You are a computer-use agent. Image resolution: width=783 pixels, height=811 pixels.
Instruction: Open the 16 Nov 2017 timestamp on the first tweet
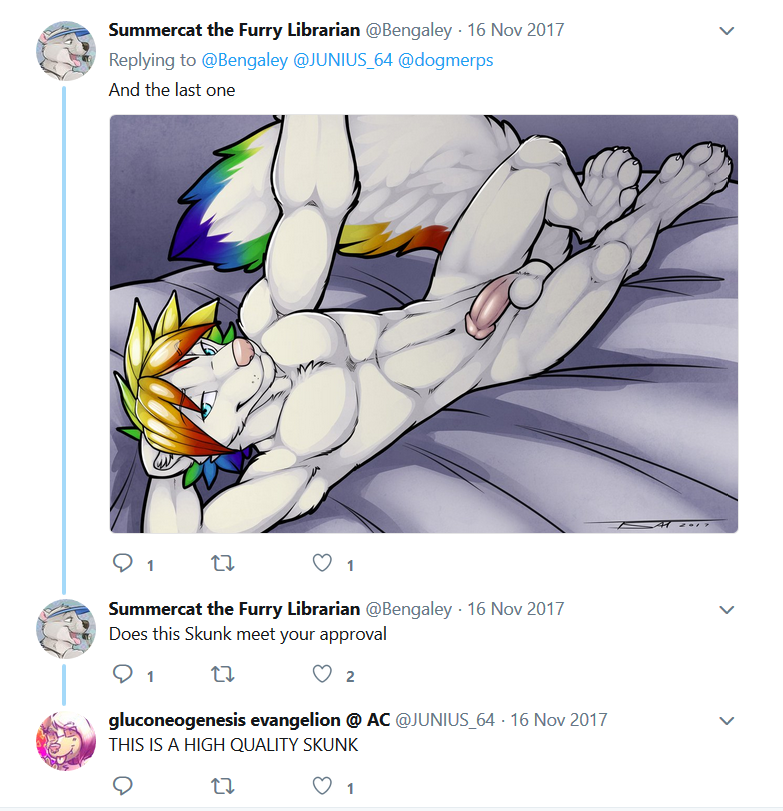pyautogui.click(x=516, y=30)
